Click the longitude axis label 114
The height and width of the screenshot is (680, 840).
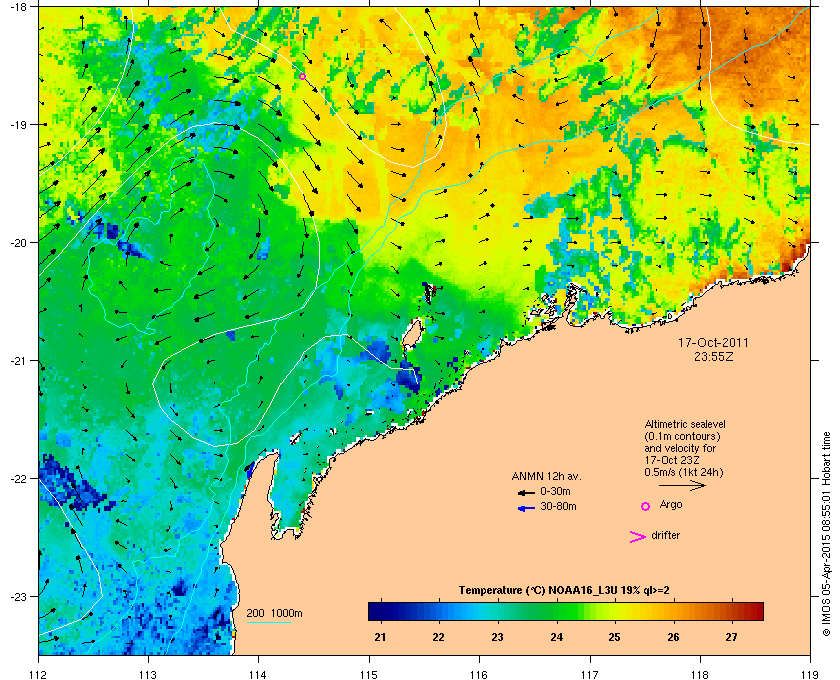[258, 675]
